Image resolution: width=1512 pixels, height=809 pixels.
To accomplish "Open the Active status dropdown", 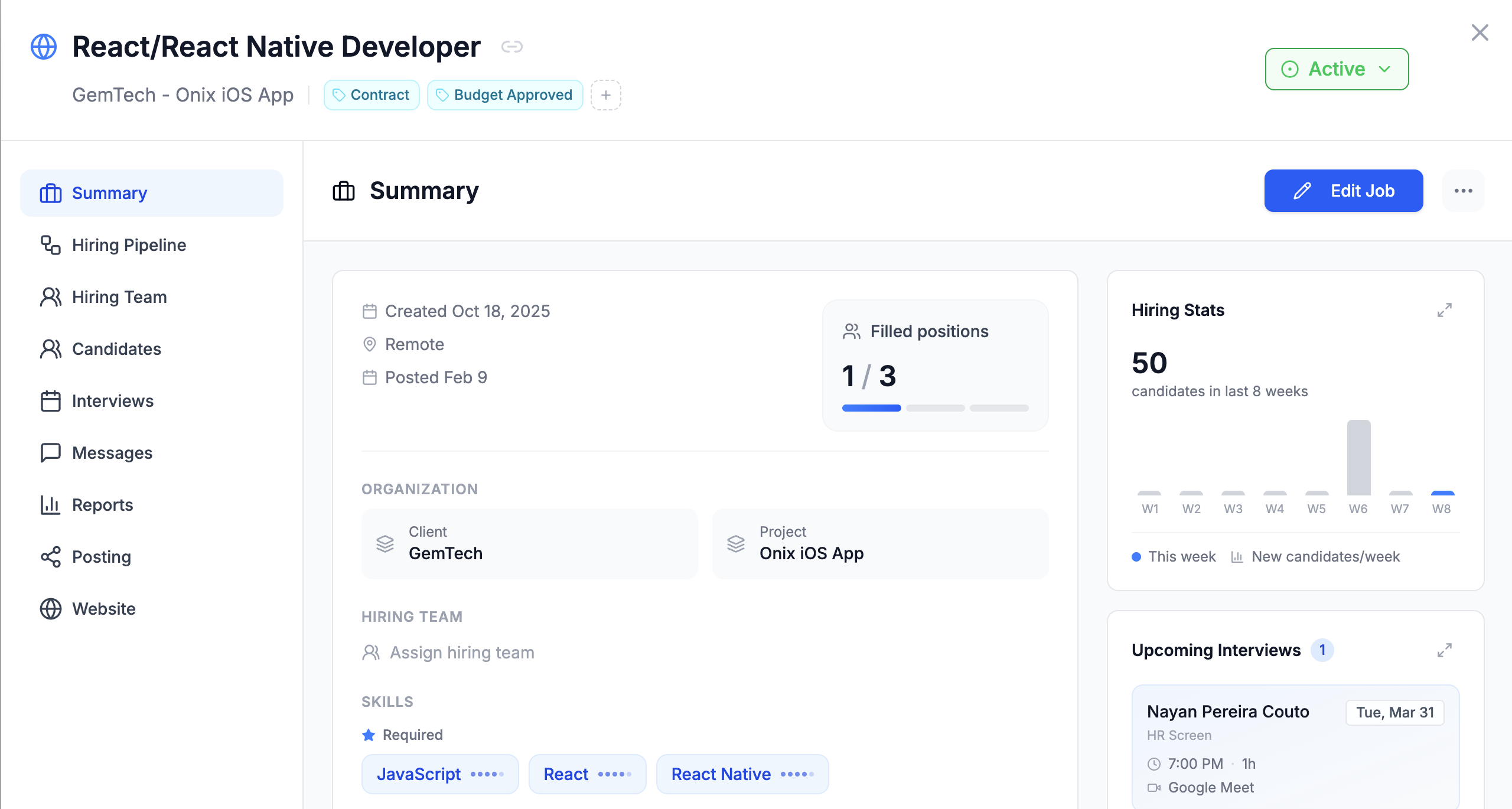I will 1337,69.
